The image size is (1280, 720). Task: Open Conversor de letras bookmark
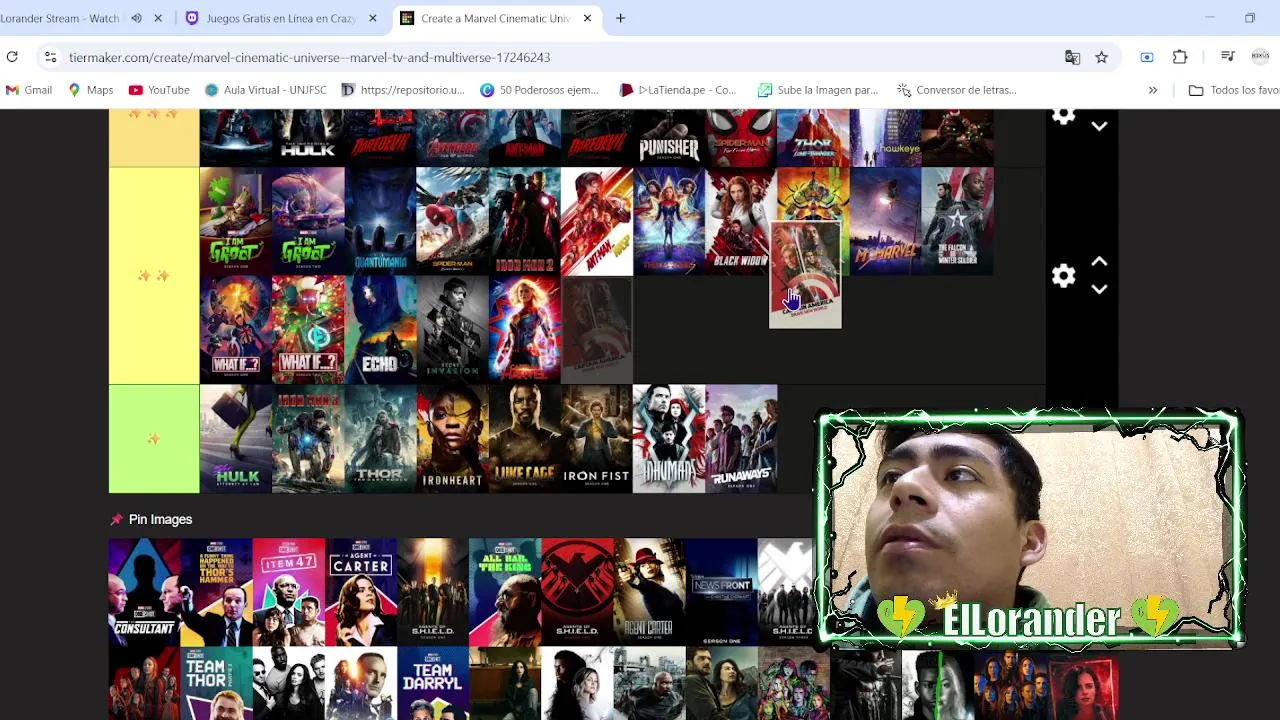[x=957, y=90]
